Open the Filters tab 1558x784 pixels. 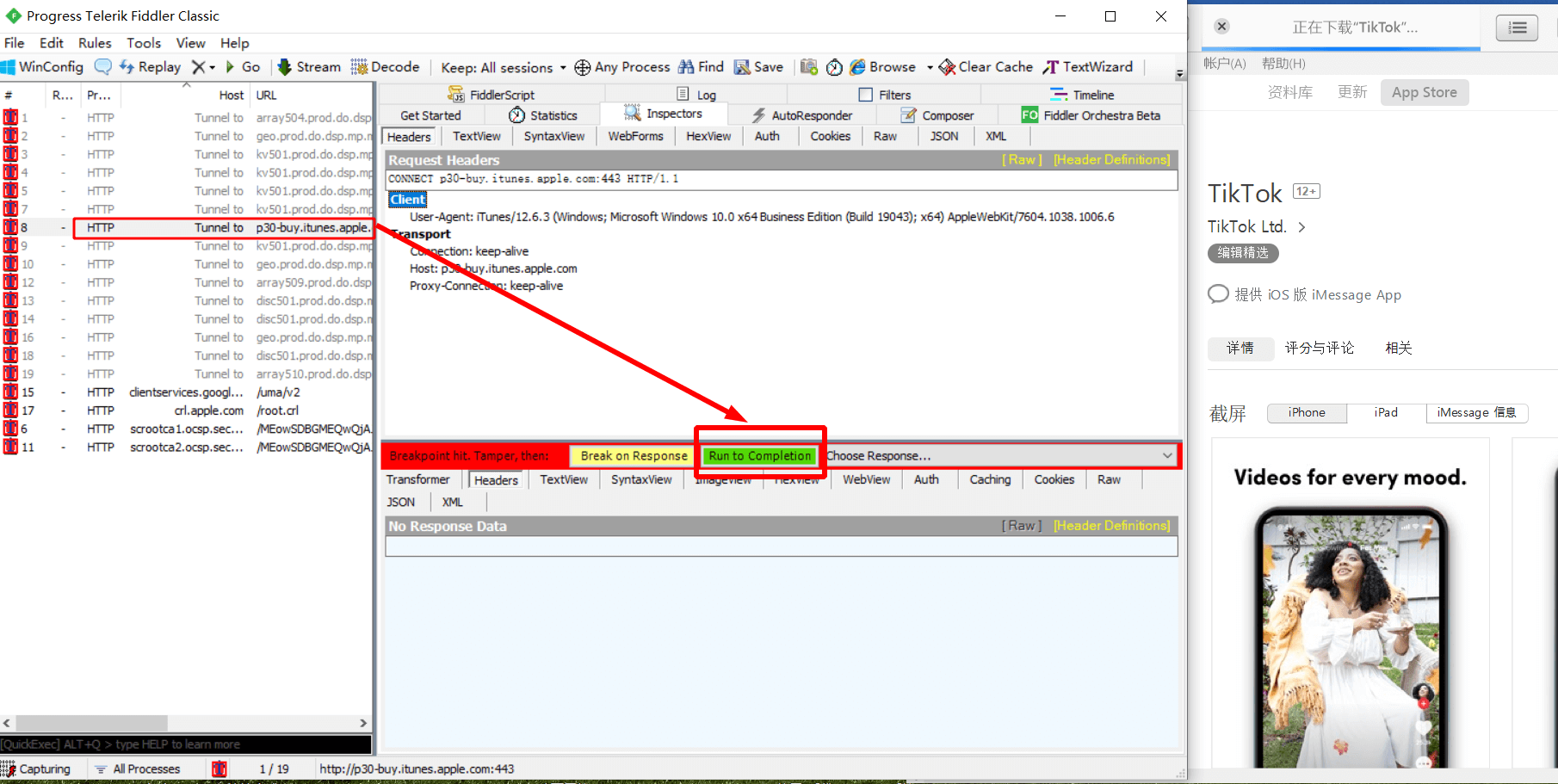[x=885, y=95]
